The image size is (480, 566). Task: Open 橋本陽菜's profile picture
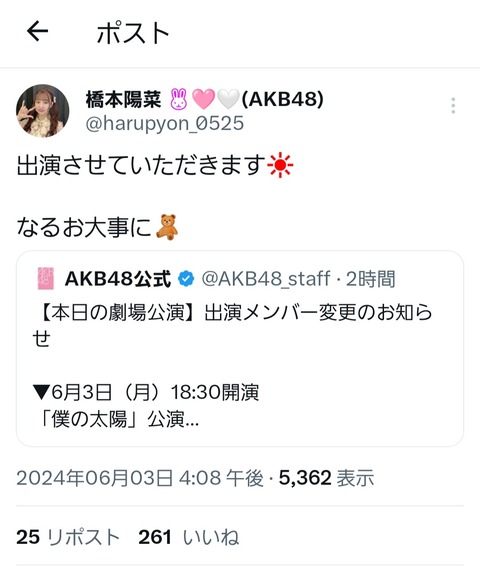(43, 111)
